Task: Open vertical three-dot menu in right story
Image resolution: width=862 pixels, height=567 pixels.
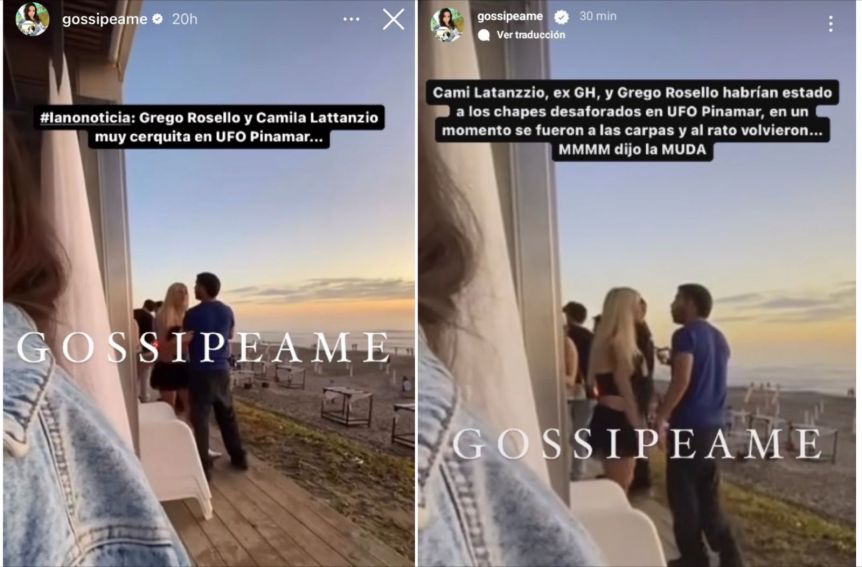Action: point(831,24)
